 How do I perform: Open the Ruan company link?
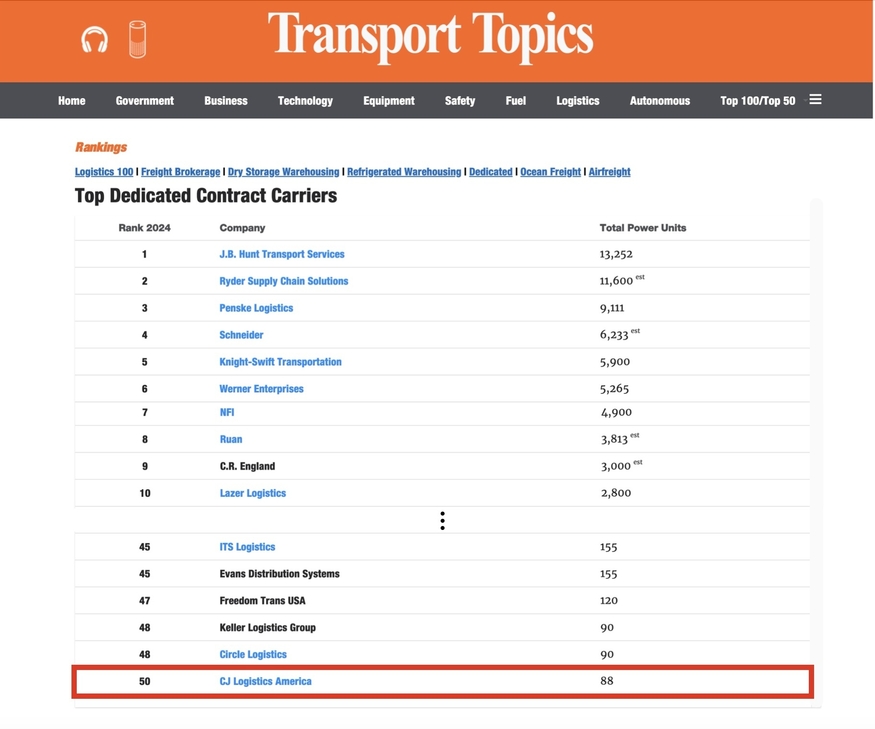tap(231, 439)
